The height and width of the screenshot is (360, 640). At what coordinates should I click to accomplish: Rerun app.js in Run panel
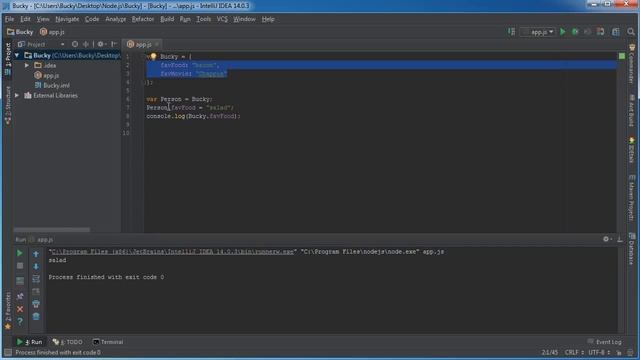click(20, 253)
